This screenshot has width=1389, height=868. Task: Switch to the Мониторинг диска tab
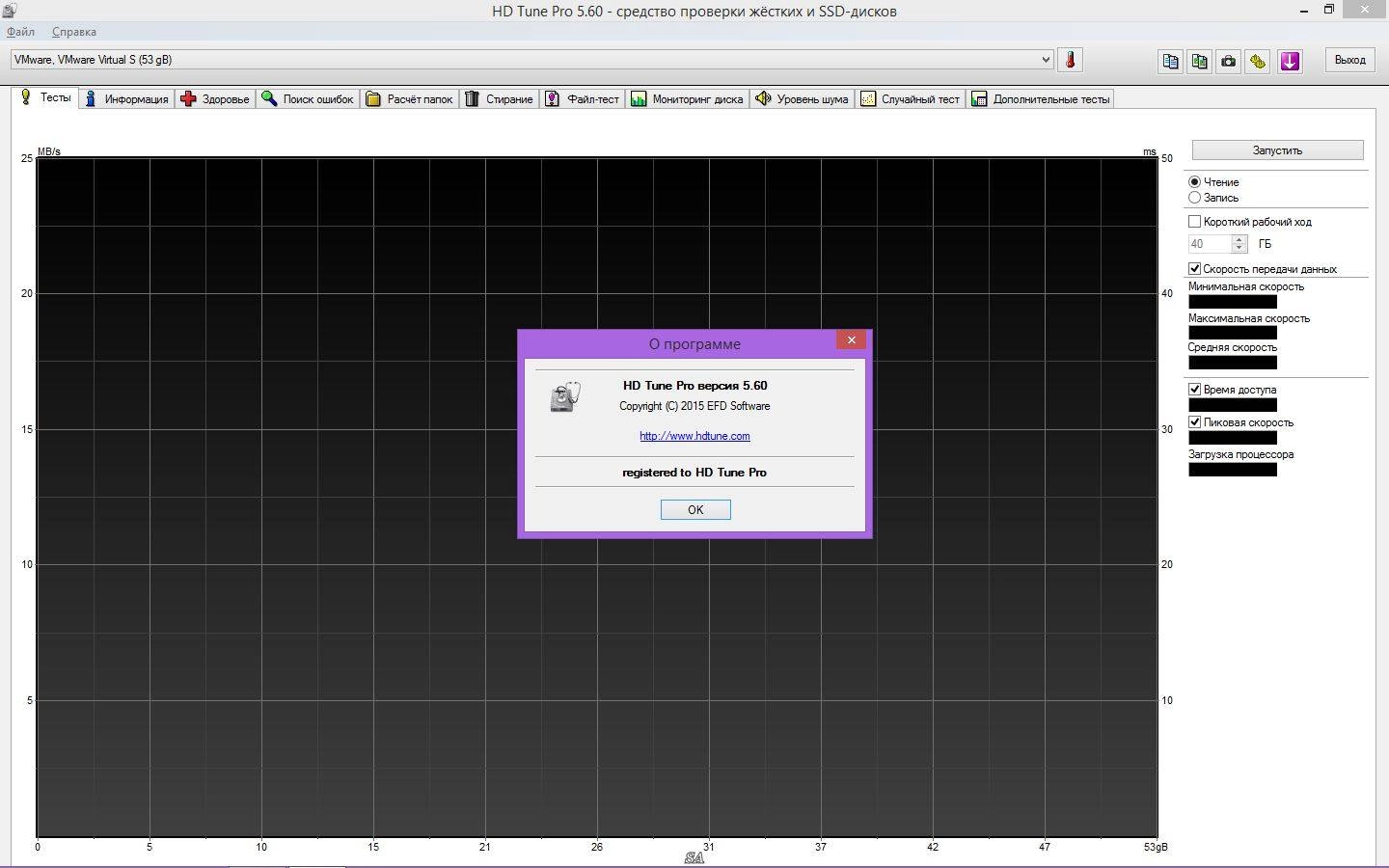tap(687, 98)
